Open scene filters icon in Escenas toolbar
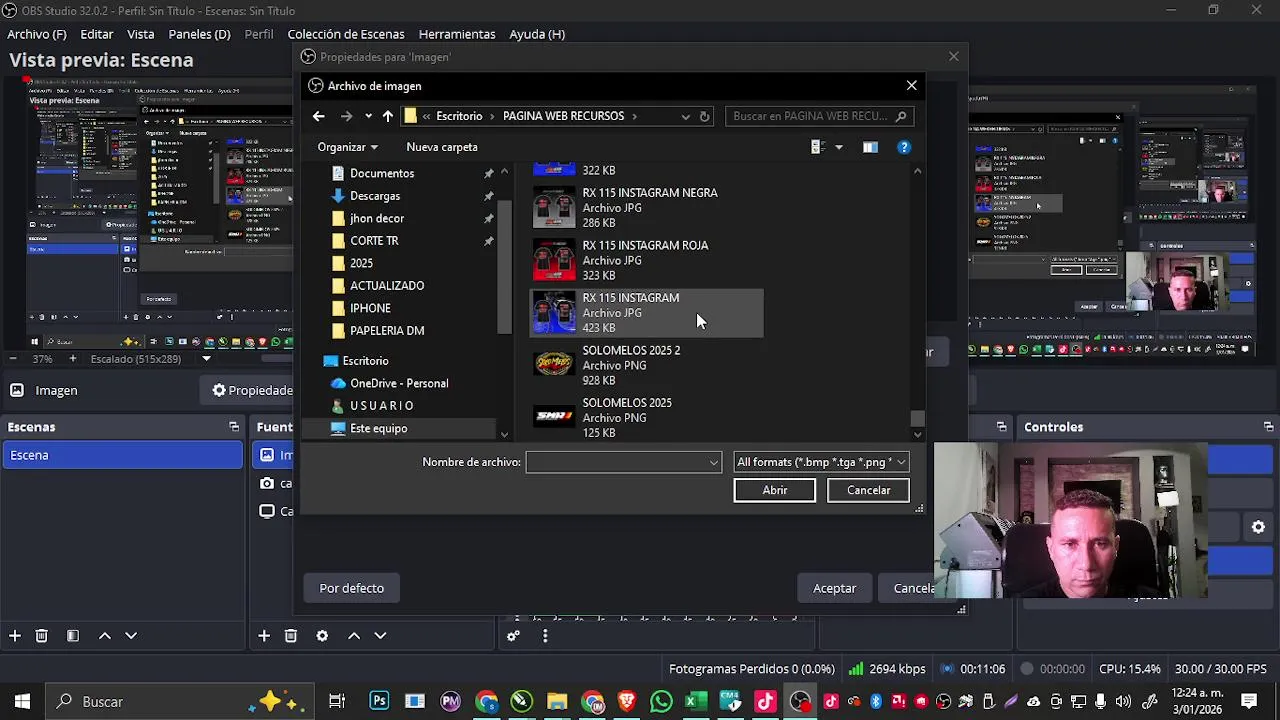1280x720 pixels. click(x=73, y=636)
